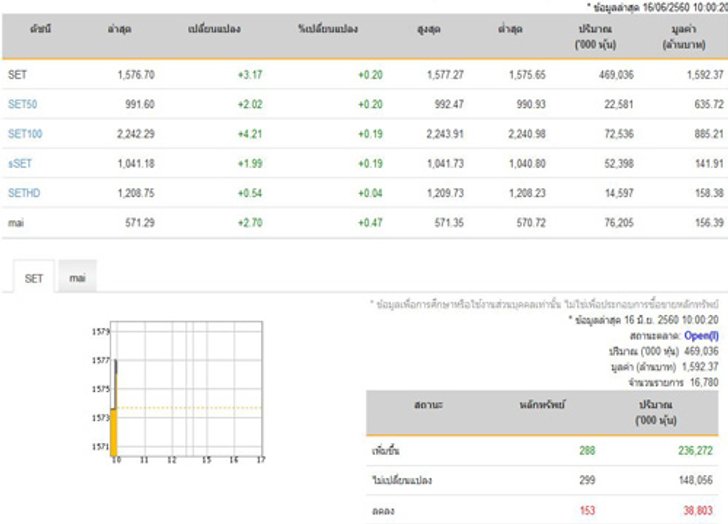Click sSET last value 1,041.18
Screen dimensions: 728x524
[136, 163]
